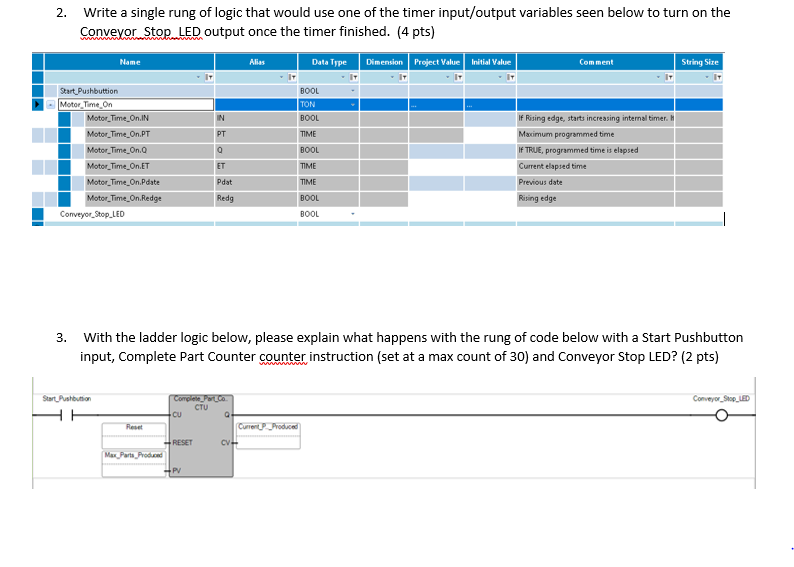Sort by the Name column header
Viewport: 794px width, 567px height.
pyautogui.click(x=130, y=62)
